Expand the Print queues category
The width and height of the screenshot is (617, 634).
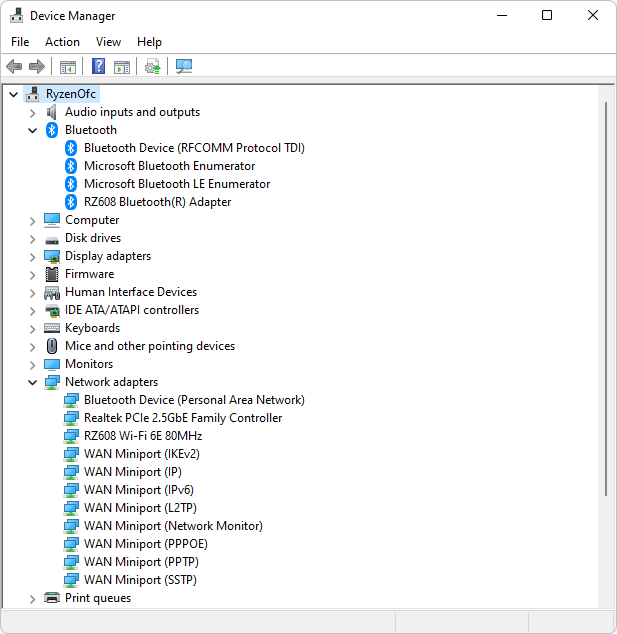pyautogui.click(x=33, y=598)
